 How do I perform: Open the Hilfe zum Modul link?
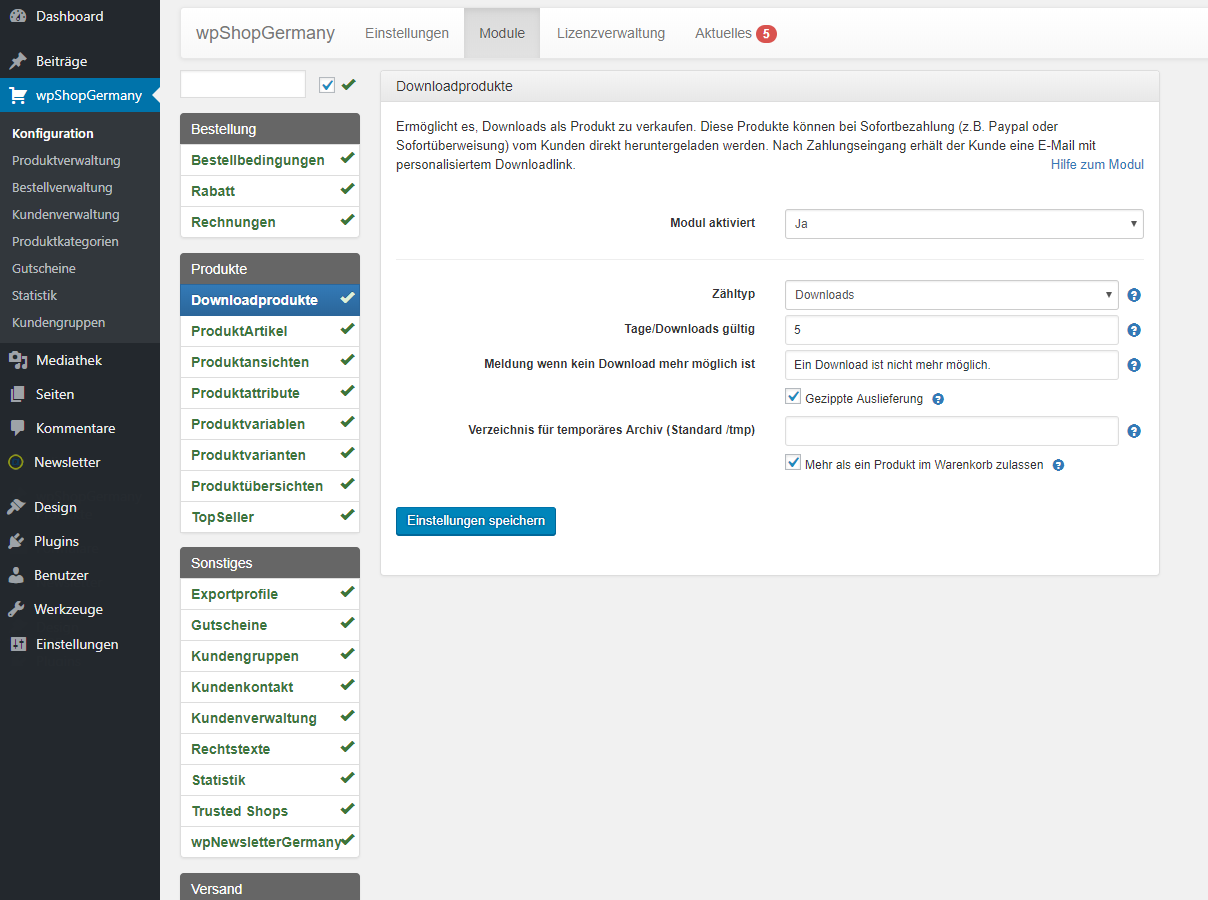[1097, 164]
